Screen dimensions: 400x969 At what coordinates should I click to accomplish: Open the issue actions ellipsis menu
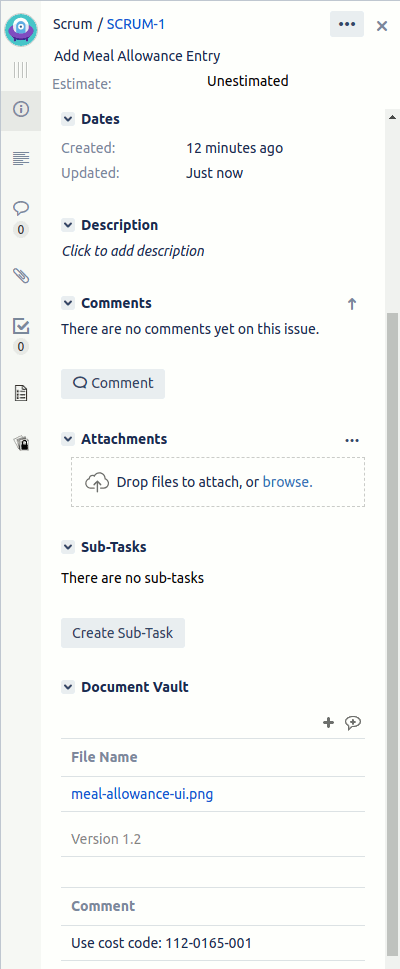(347, 24)
